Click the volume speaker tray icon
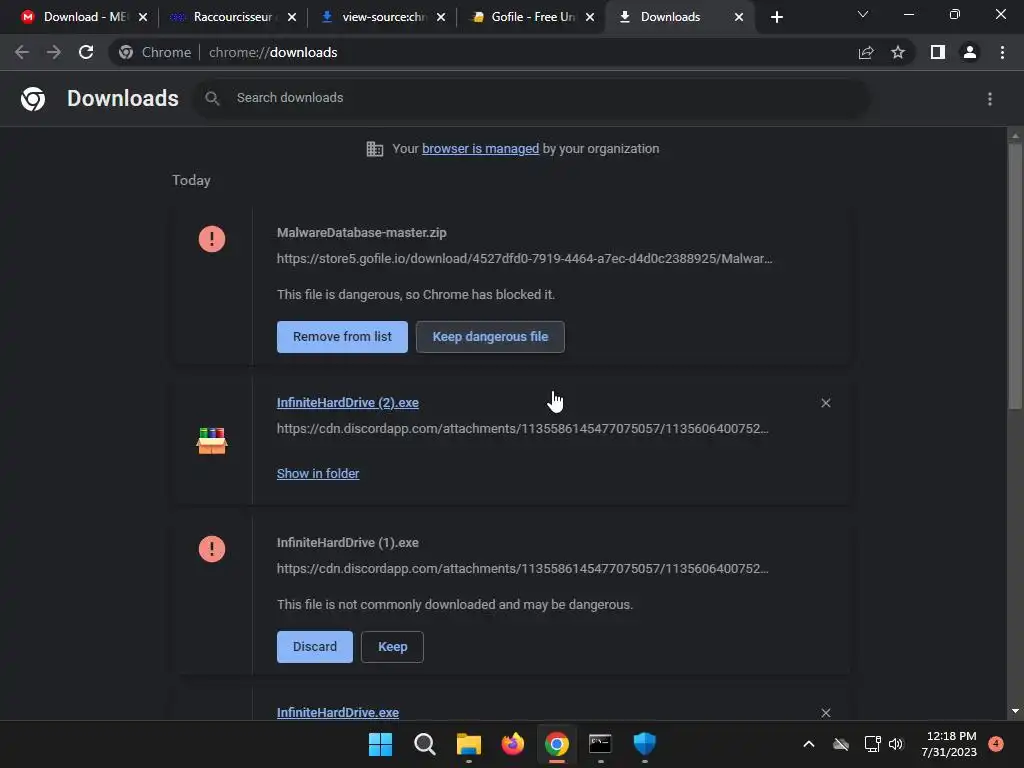The image size is (1024, 768). 896,744
